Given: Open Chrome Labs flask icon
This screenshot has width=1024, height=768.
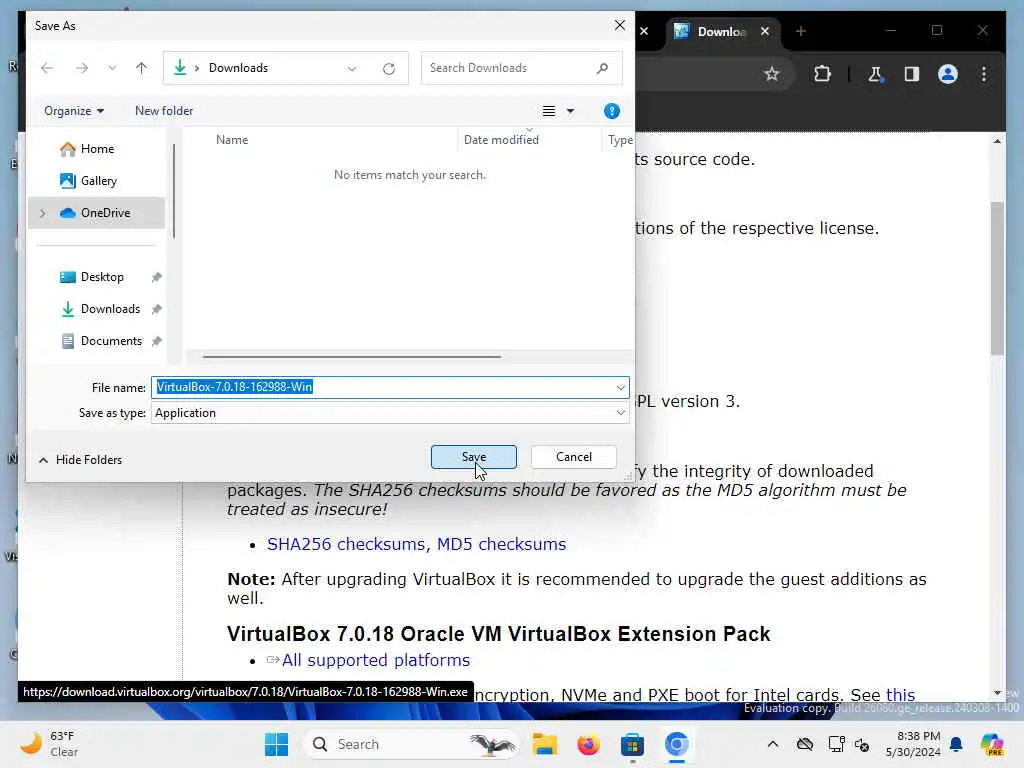Looking at the screenshot, I should [875, 74].
